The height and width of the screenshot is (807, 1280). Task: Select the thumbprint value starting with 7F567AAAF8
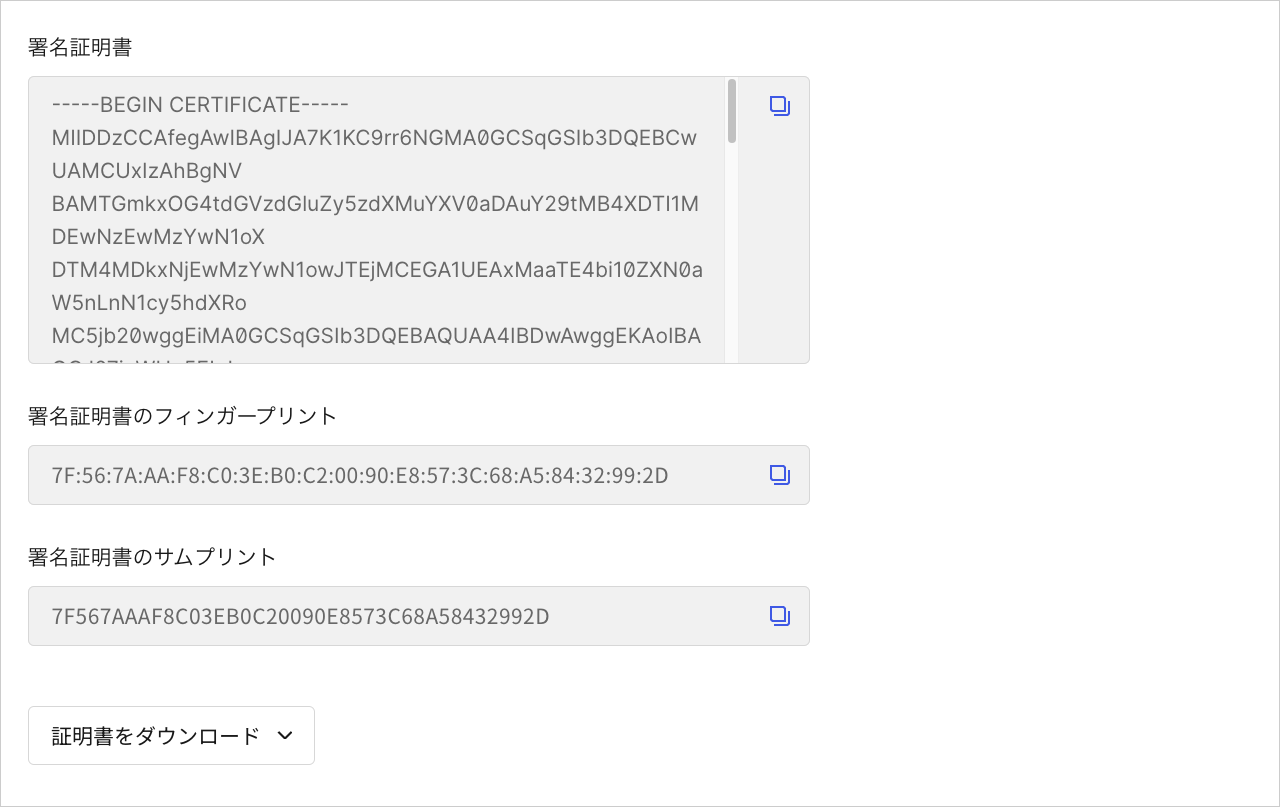(299, 616)
